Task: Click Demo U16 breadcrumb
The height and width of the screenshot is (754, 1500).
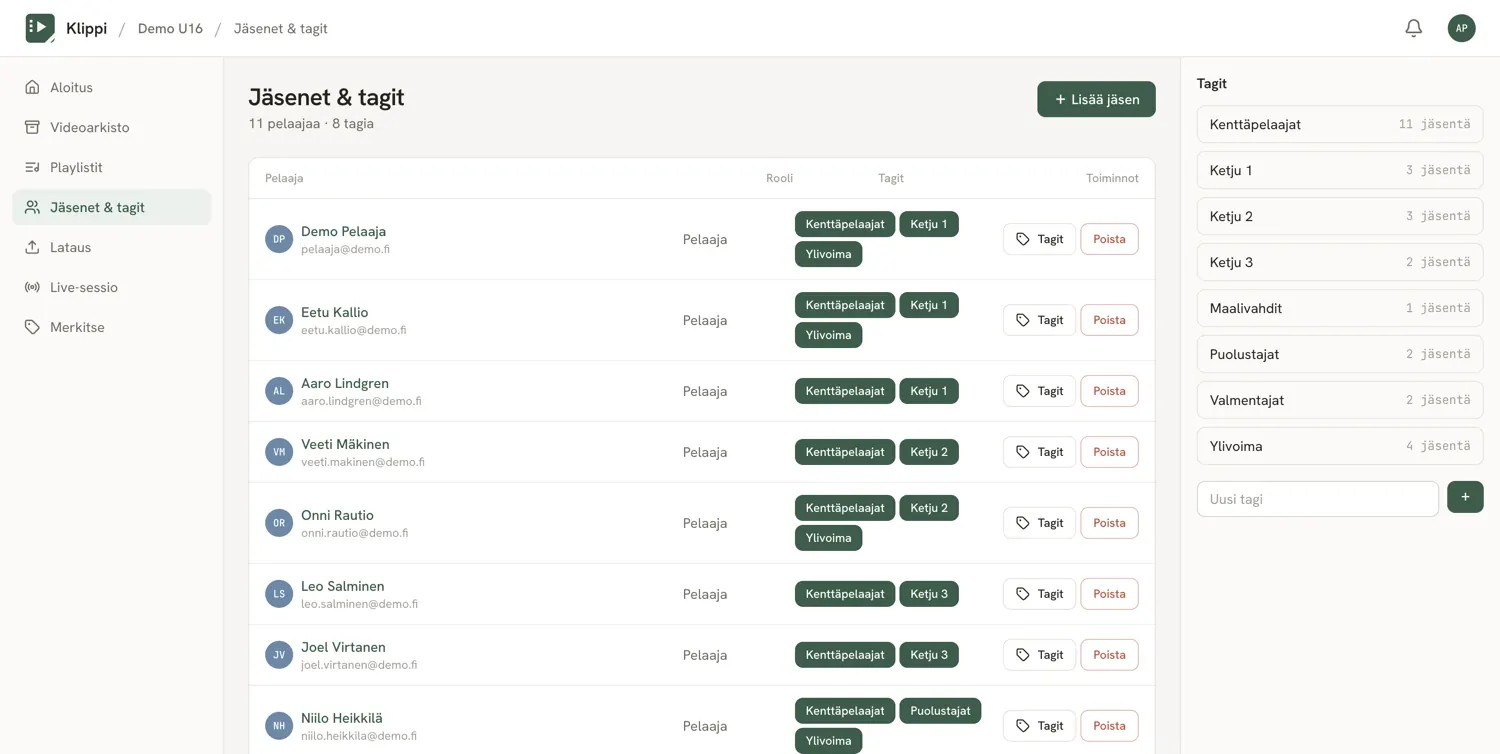Action: tap(170, 28)
